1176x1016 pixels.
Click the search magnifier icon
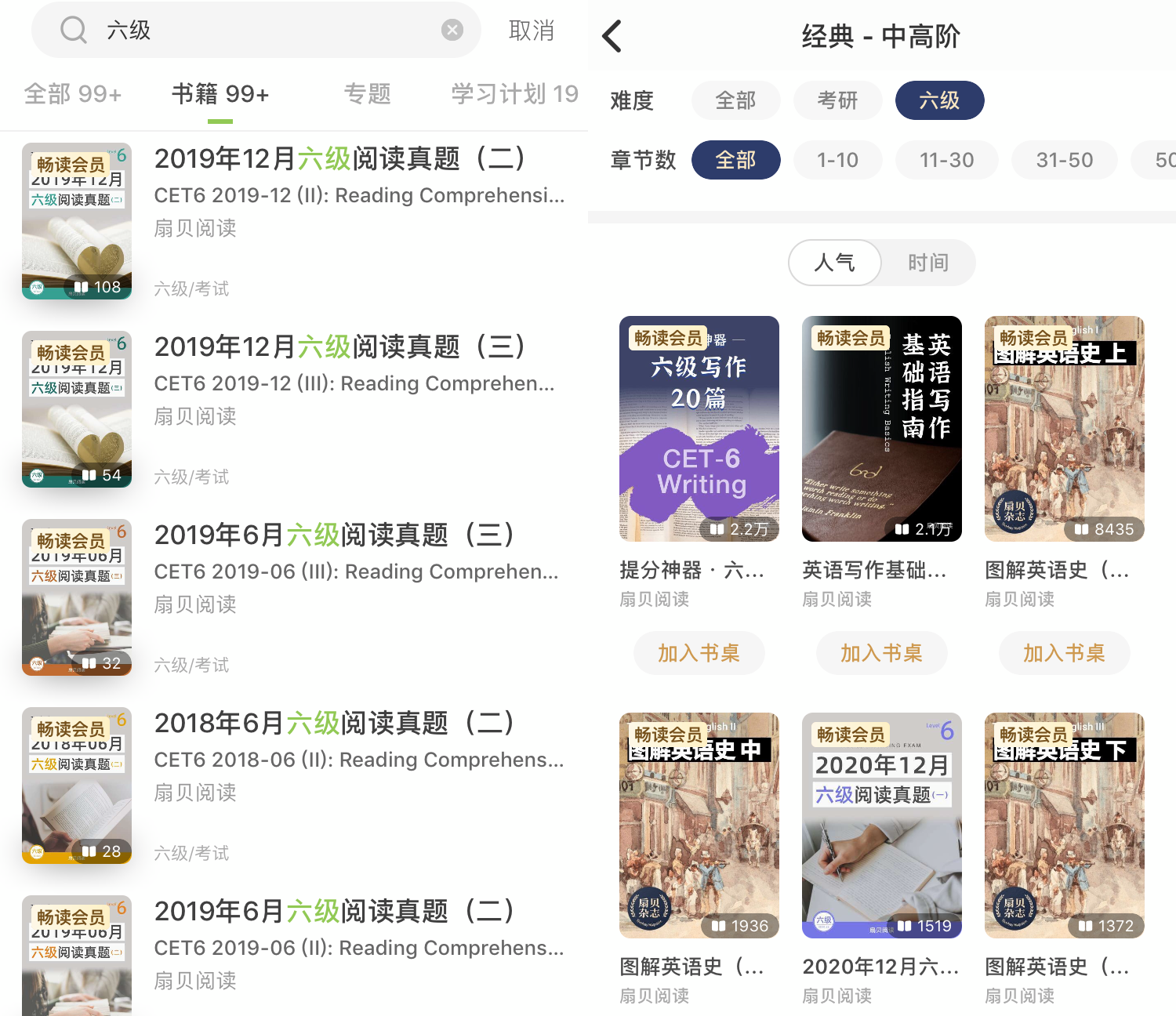73,31
